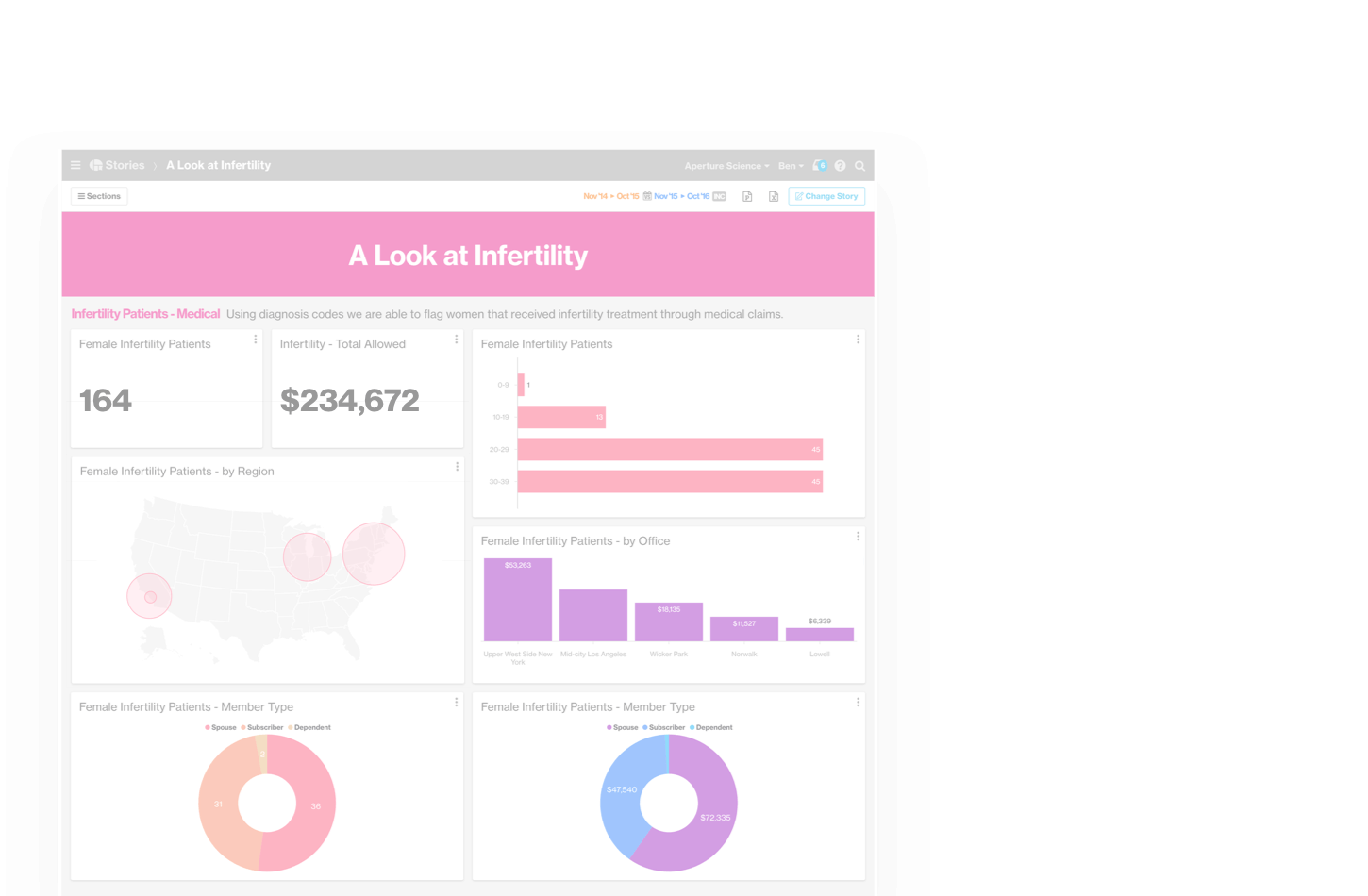Viewport: 1368px width, 896px height.
Task: Open the help icon in the top bar
Action: 841,165
